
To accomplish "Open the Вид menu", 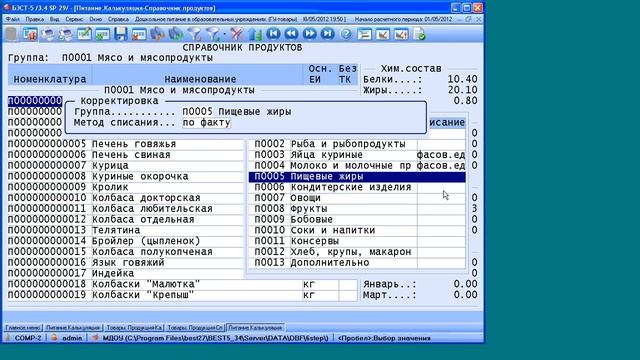I will 54,19.
